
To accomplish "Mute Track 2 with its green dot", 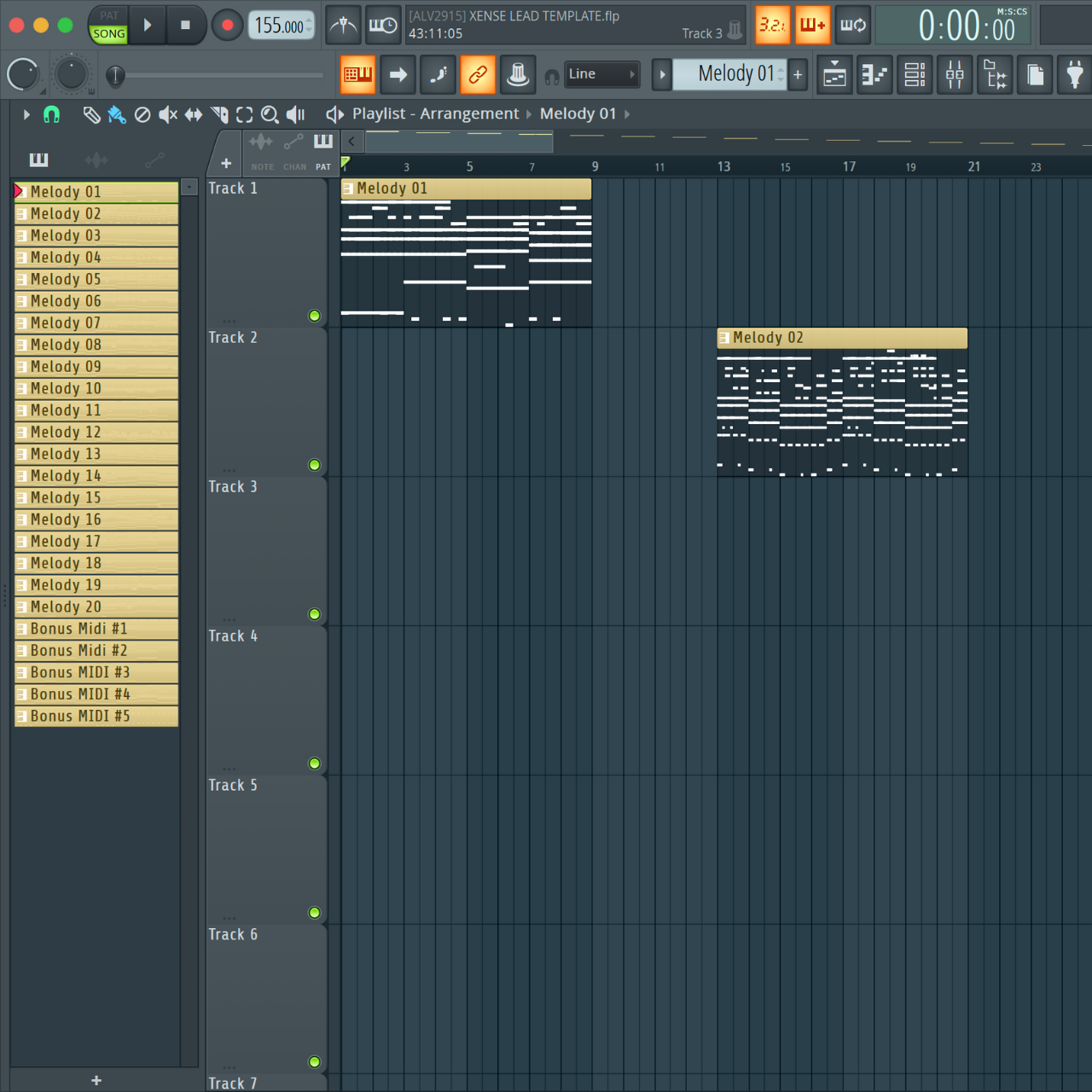I will 315,465.
